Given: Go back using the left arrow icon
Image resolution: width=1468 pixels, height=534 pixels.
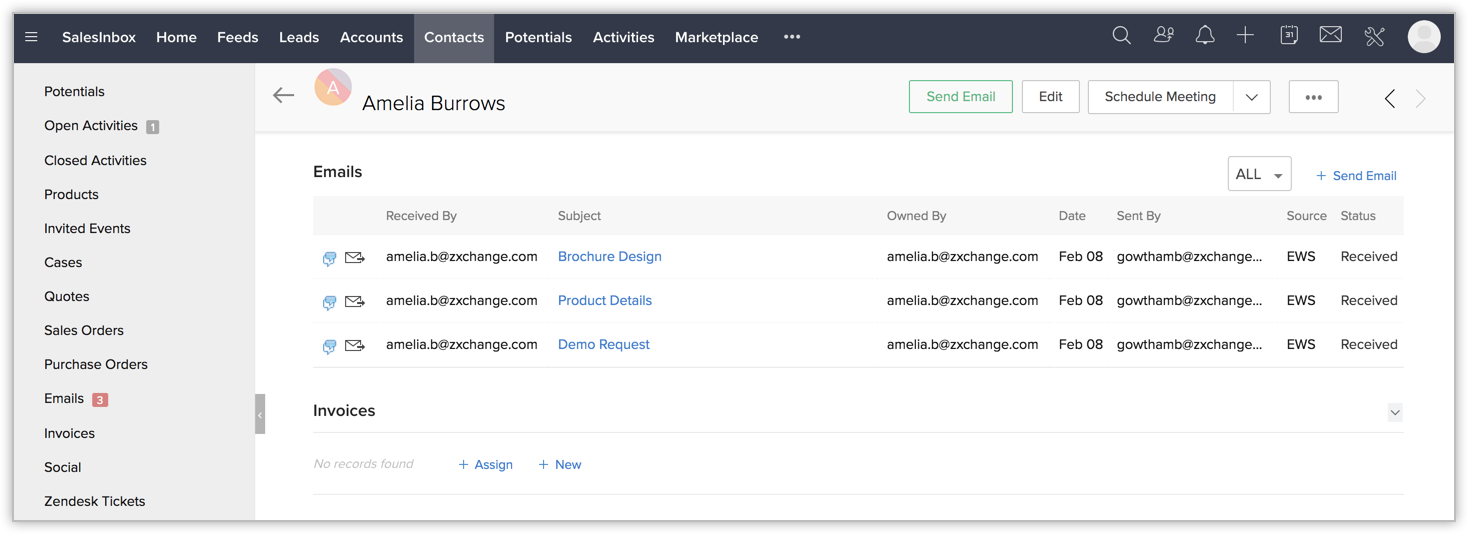Looking at the screenshot, I should coord(284,95).
